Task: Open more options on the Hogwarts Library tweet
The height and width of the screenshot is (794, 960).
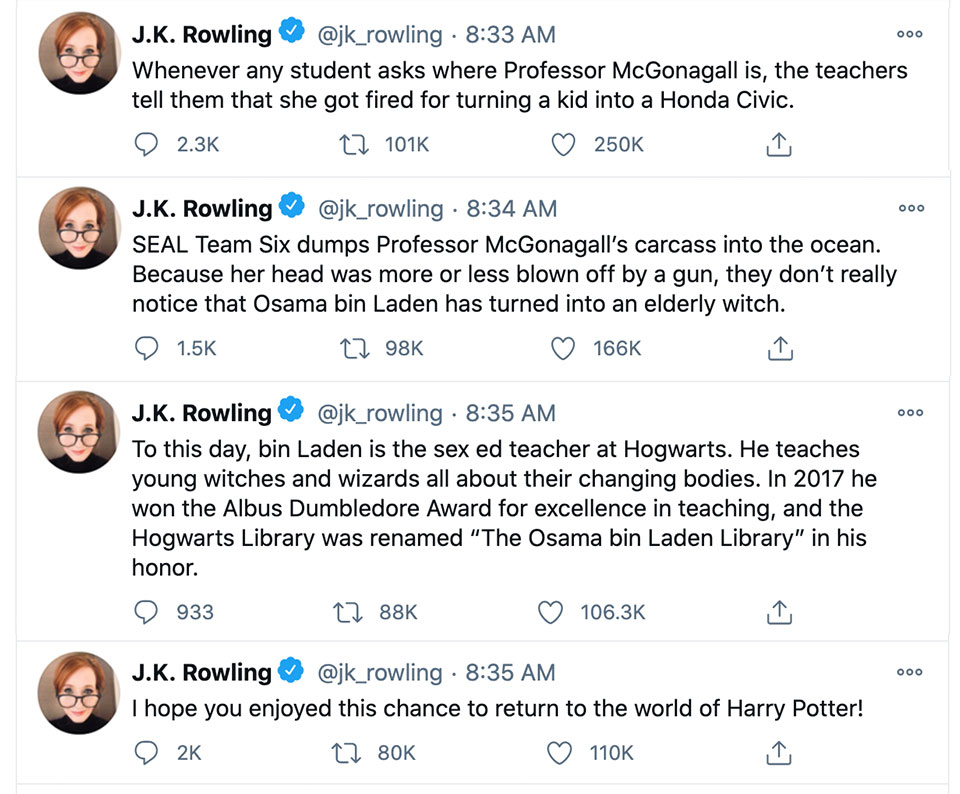Action: (909, 412)
